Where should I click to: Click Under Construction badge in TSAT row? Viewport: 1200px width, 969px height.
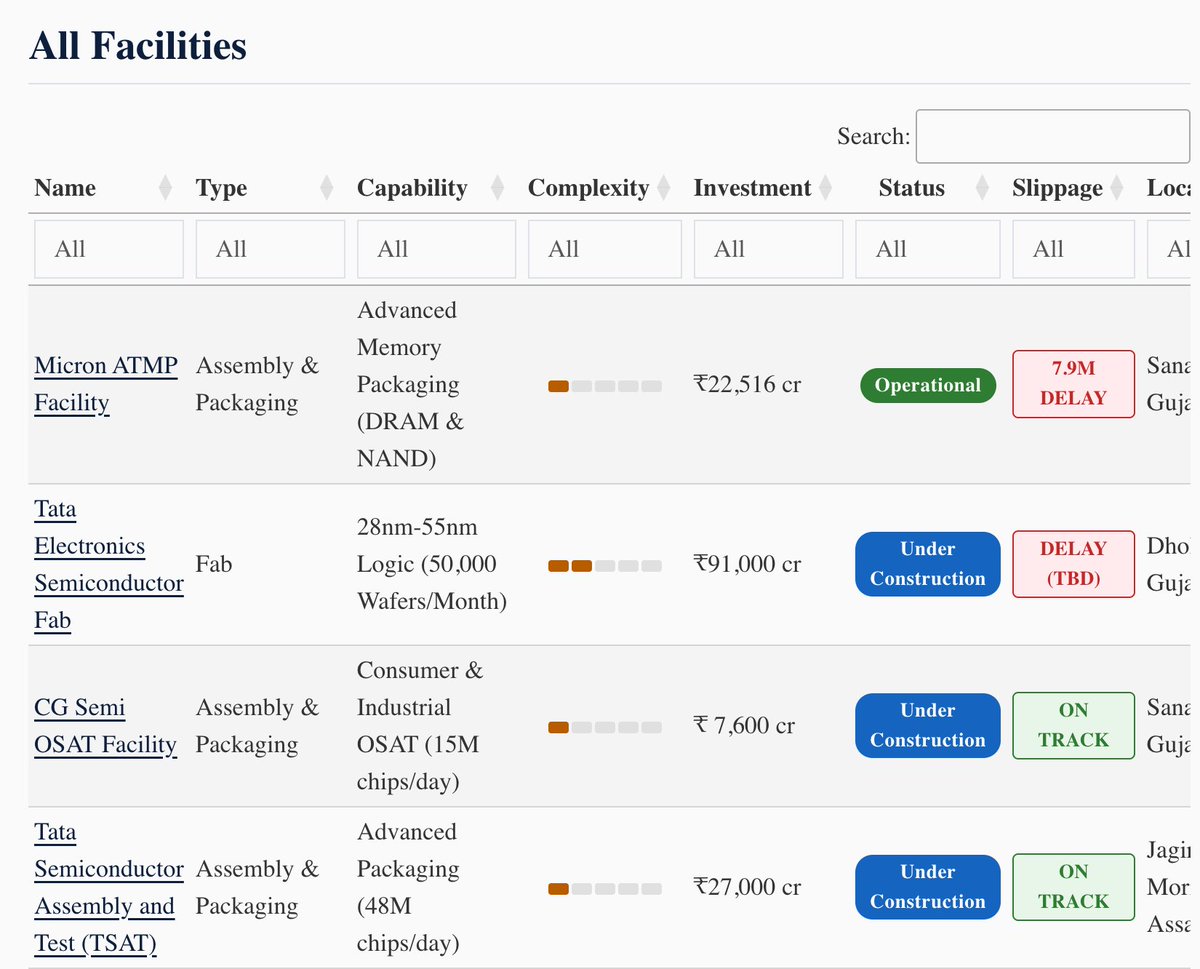pos(928,887)
